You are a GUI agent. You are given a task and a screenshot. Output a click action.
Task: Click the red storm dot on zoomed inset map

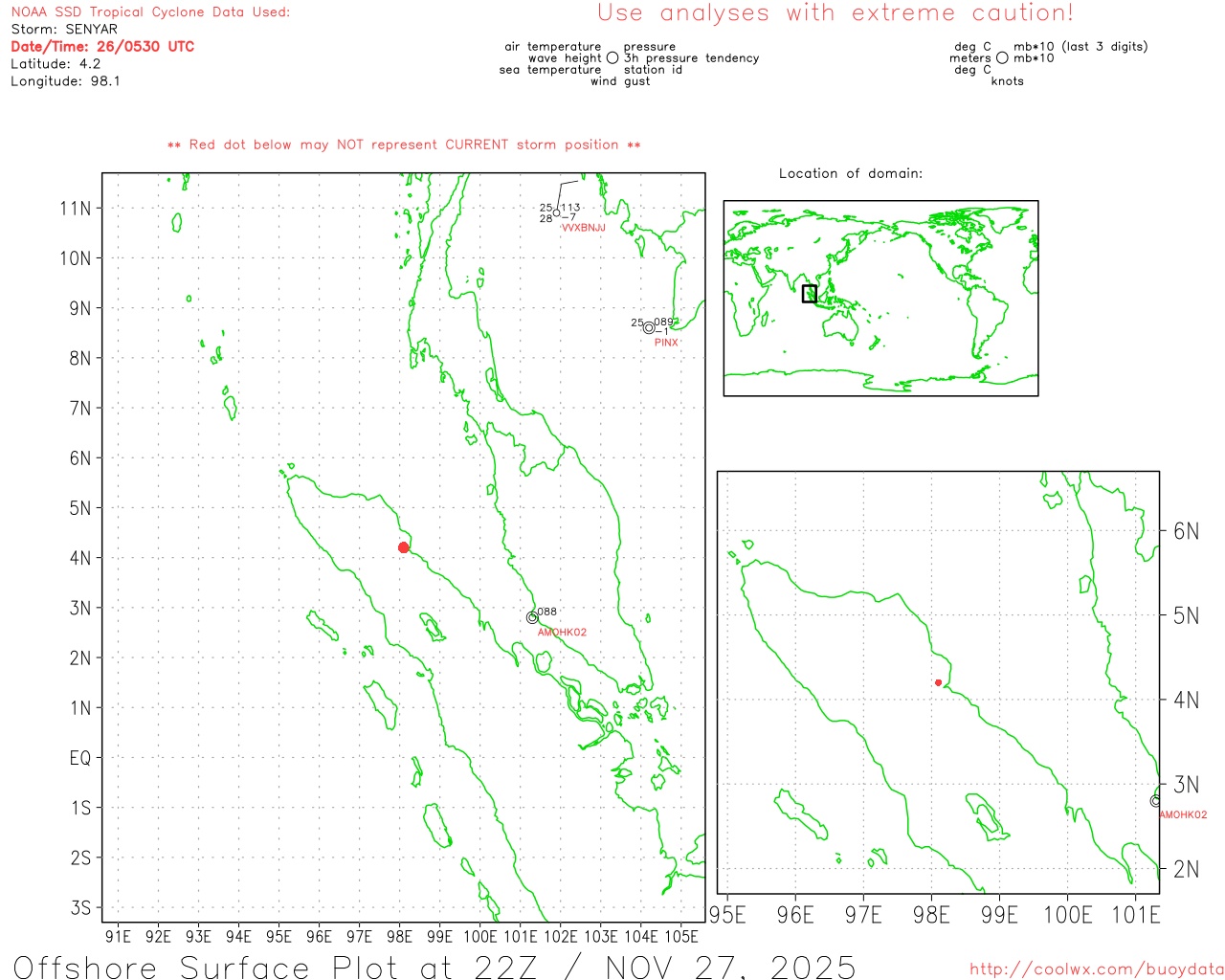pyautogui.click(x=938, y=682)
